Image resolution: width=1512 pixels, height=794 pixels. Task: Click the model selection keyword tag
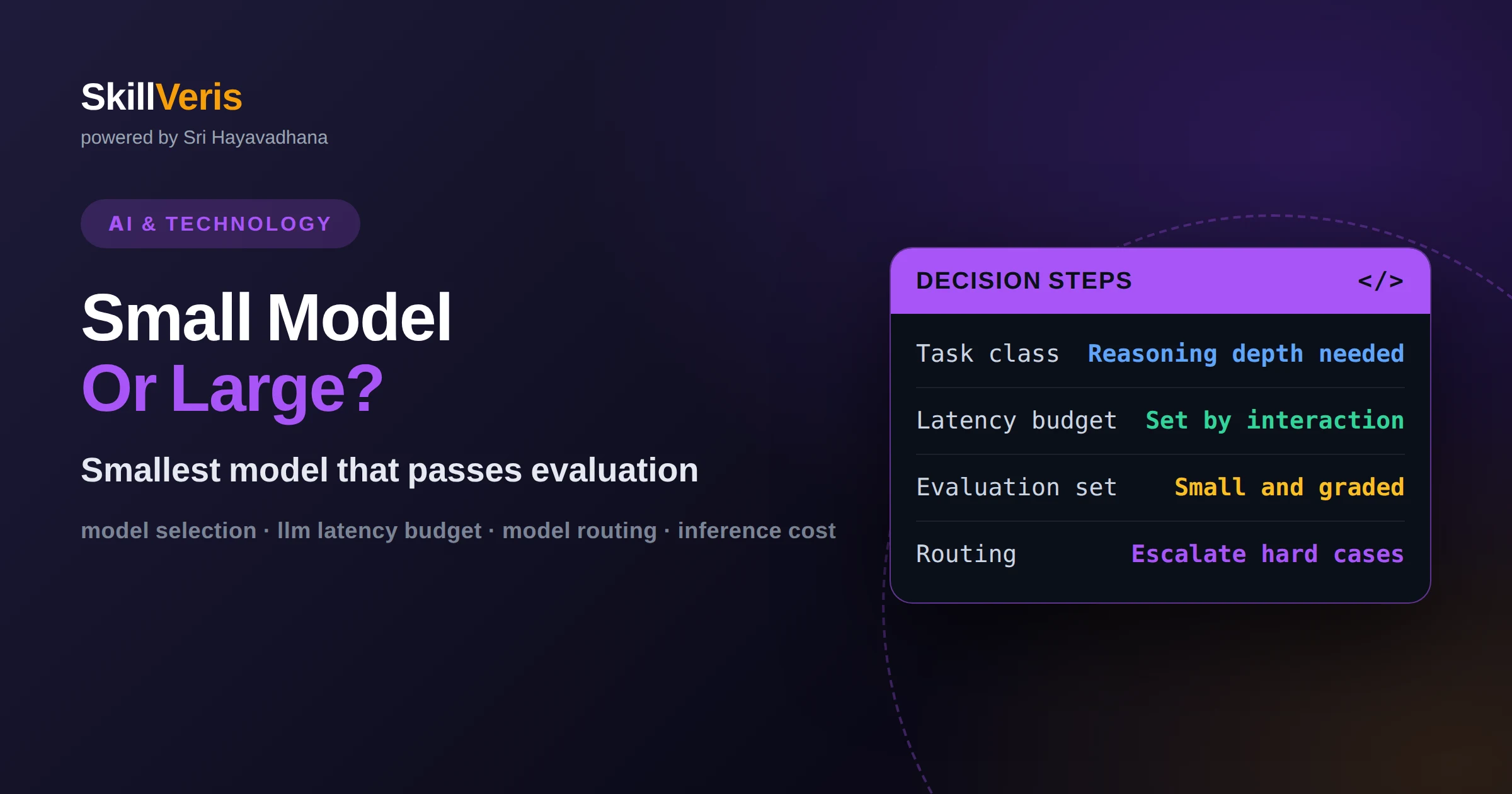tap(168, 531)
